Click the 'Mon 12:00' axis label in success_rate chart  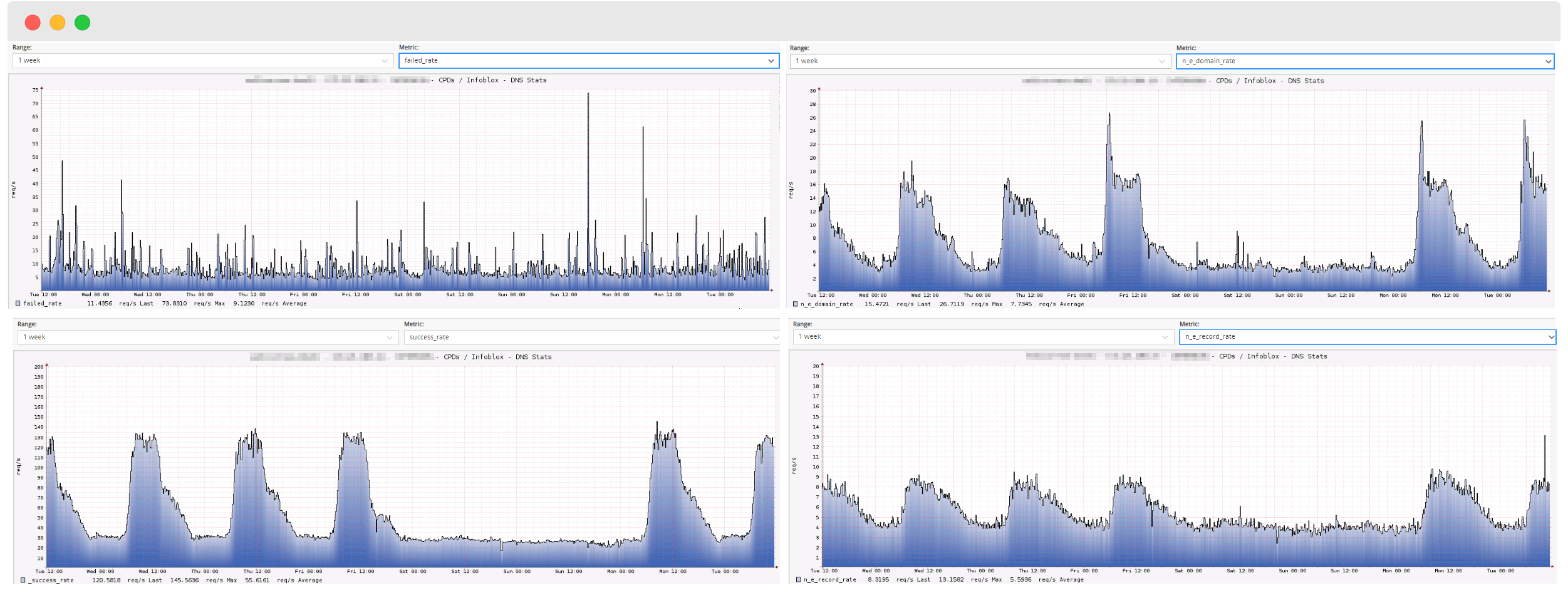[673, 572]
